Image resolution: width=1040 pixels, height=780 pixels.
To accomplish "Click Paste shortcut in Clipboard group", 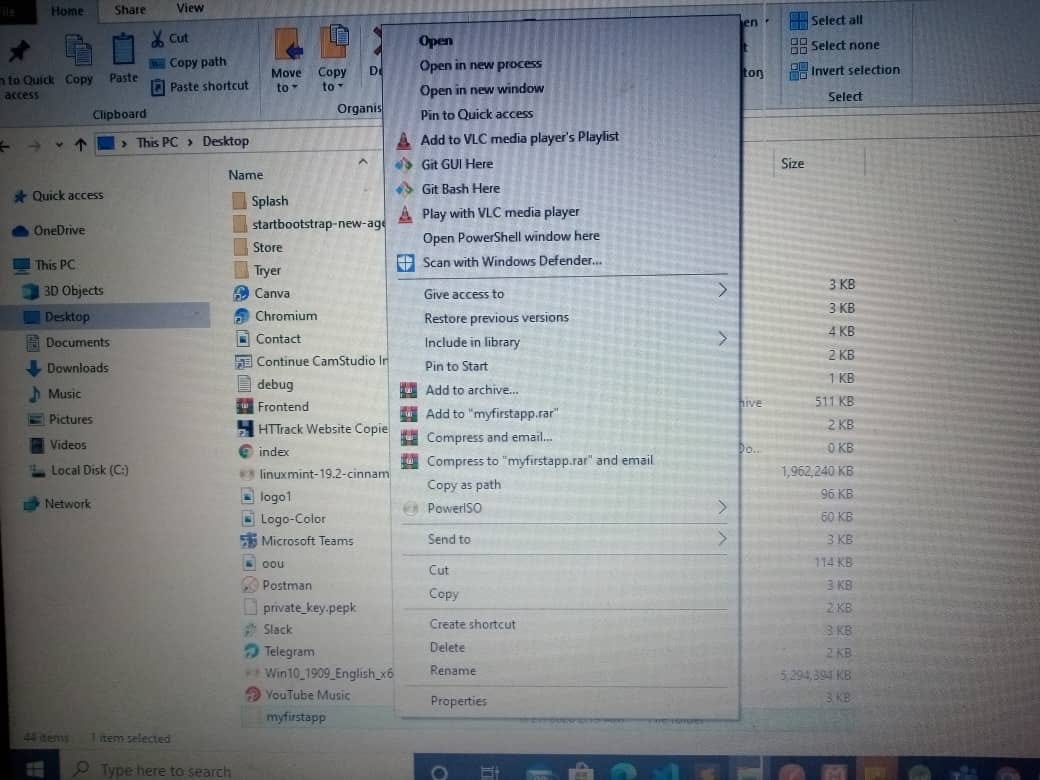I will click(x=200, y=86).
